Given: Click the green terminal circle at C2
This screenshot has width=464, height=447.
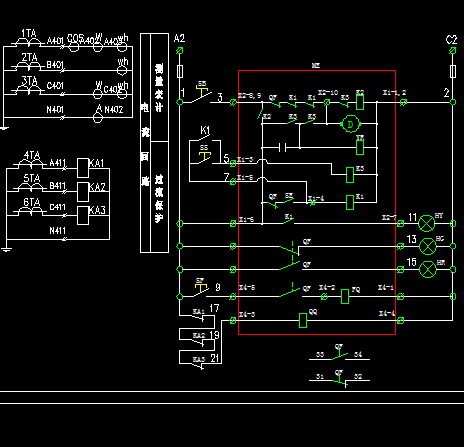Looking at the screenshot, I should 453,51.
